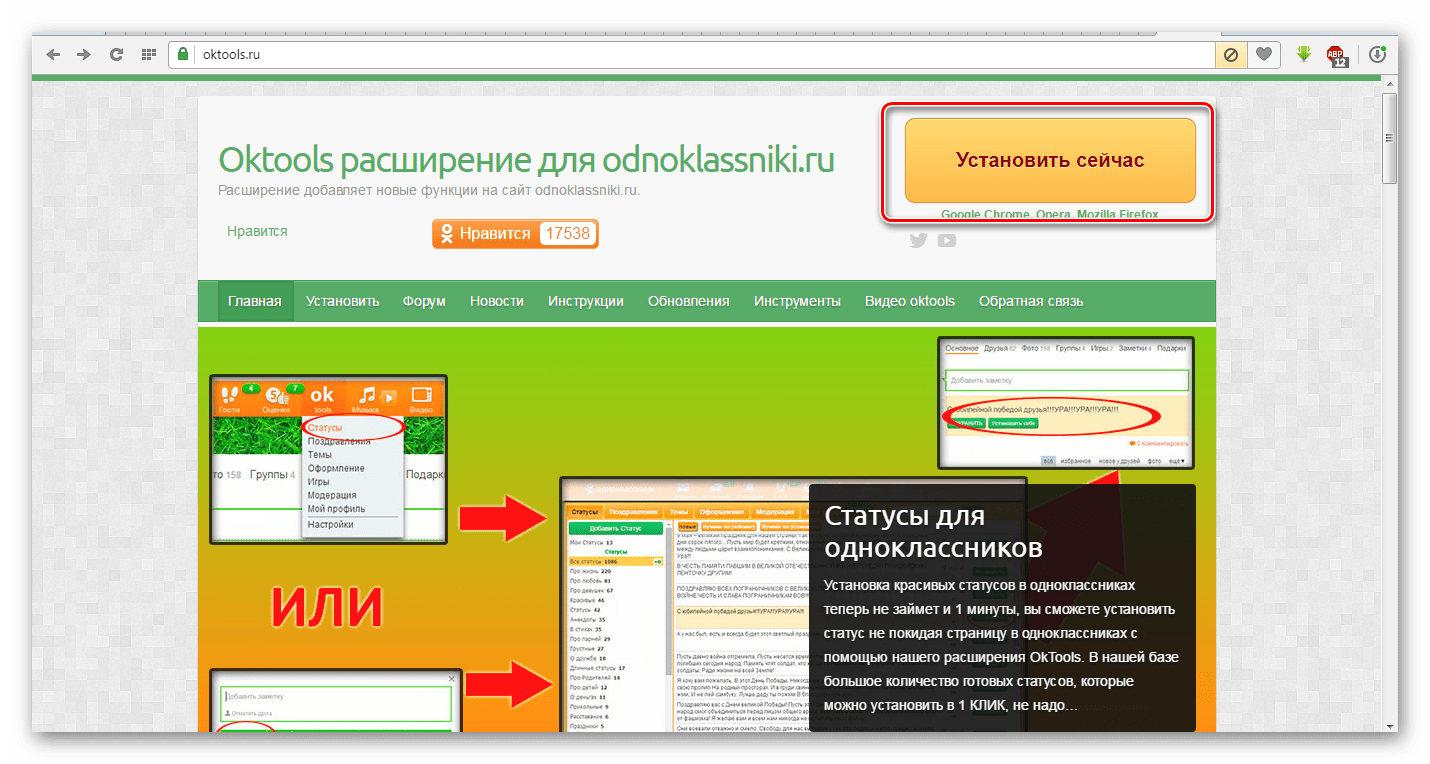Open the Видео oktools menu item
Viewport: 1430px width, 764px height.
[910, 301]
